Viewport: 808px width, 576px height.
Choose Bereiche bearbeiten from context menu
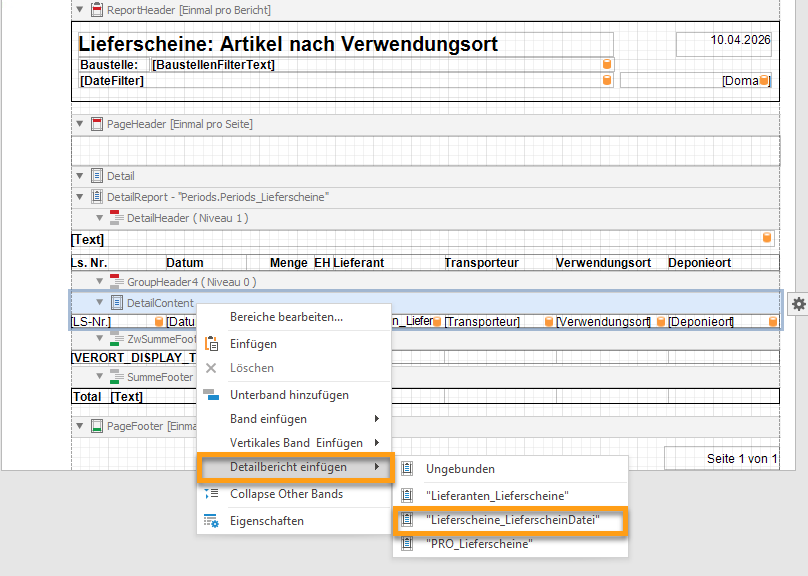294,317
